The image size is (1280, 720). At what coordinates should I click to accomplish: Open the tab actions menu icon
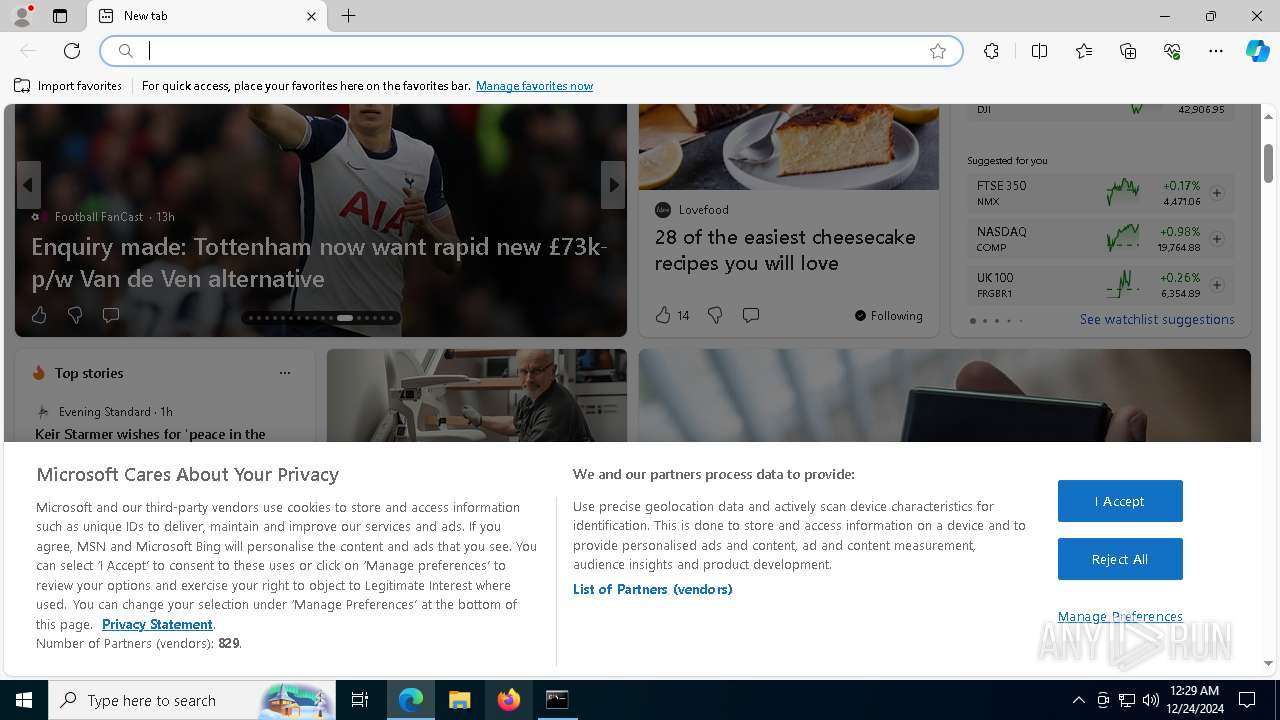[x=60, y=16]
